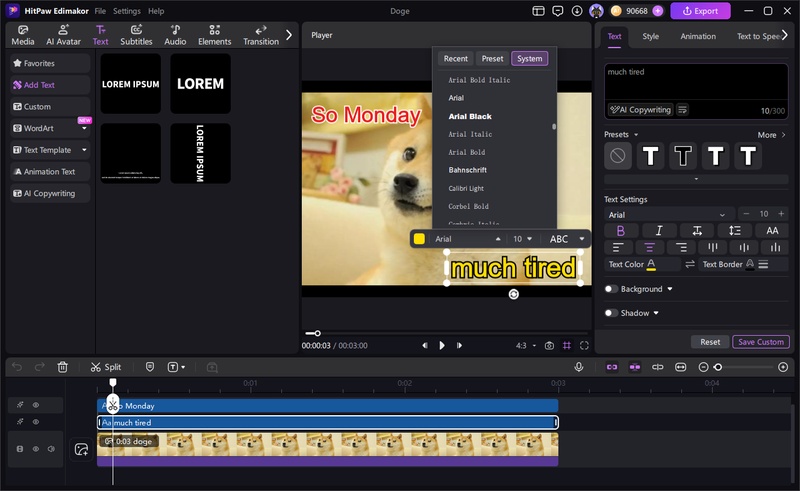Viewport: 800px width, 491px height.
Task: Open the floating toolbar Arial font dropdown
Action: coord(468,239)
